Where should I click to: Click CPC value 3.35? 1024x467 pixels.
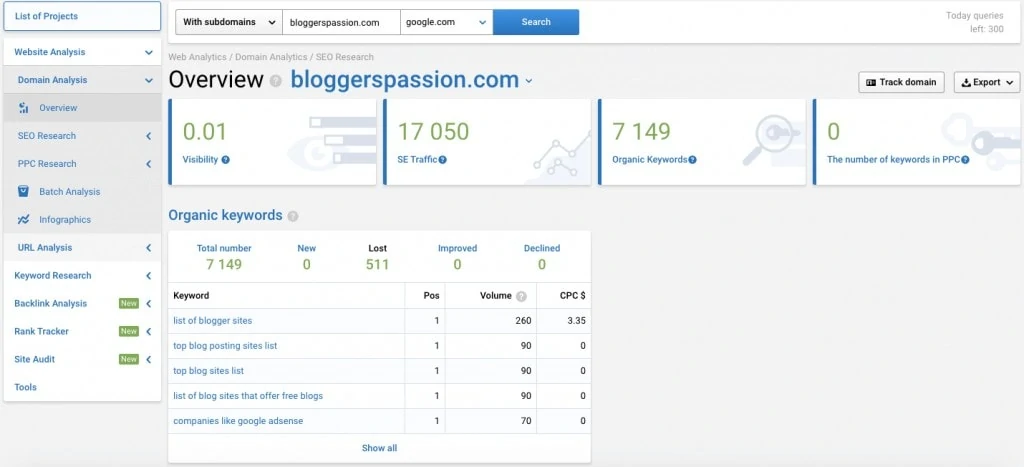tap(577, 321)
